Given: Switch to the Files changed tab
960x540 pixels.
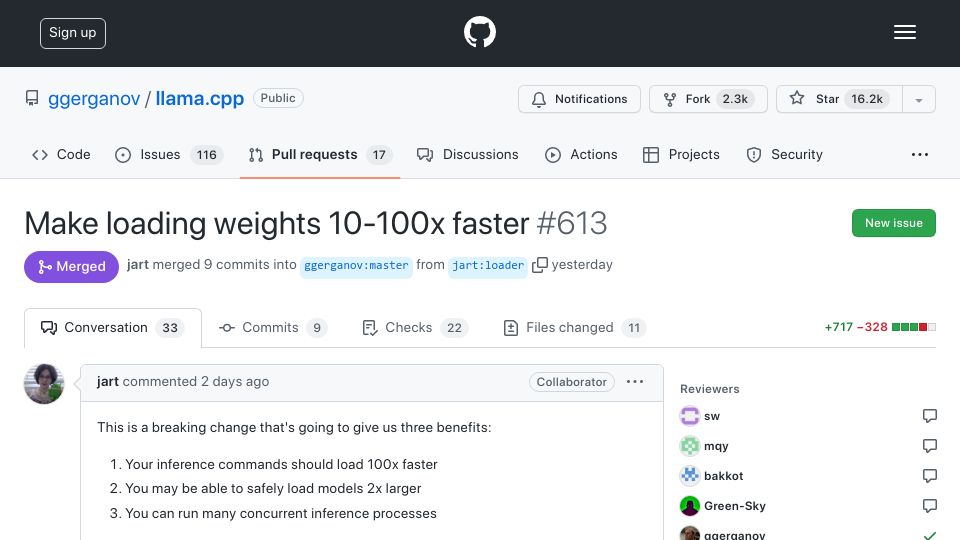Looking at the screenshot, I should [575, 328].
